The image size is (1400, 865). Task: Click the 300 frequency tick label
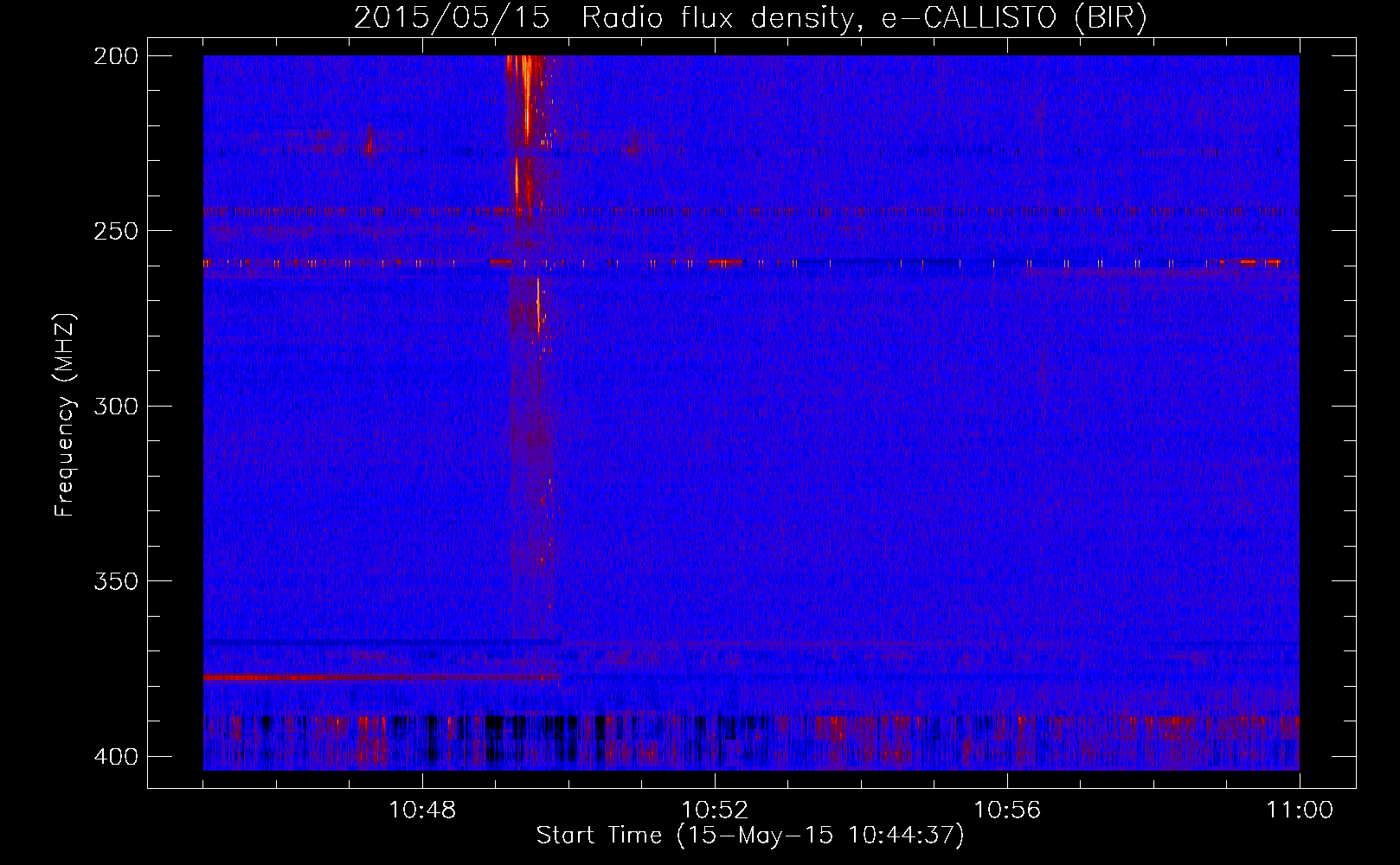[115, 406]
